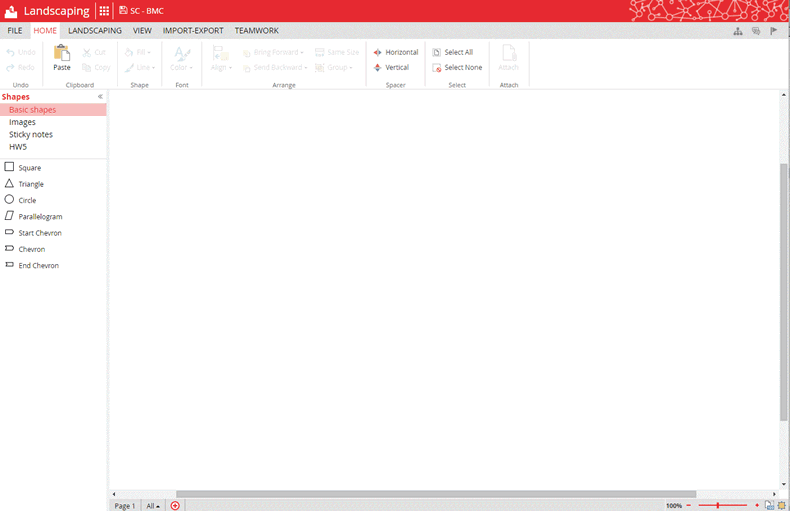Select the Circle shape

click(27, 200)
